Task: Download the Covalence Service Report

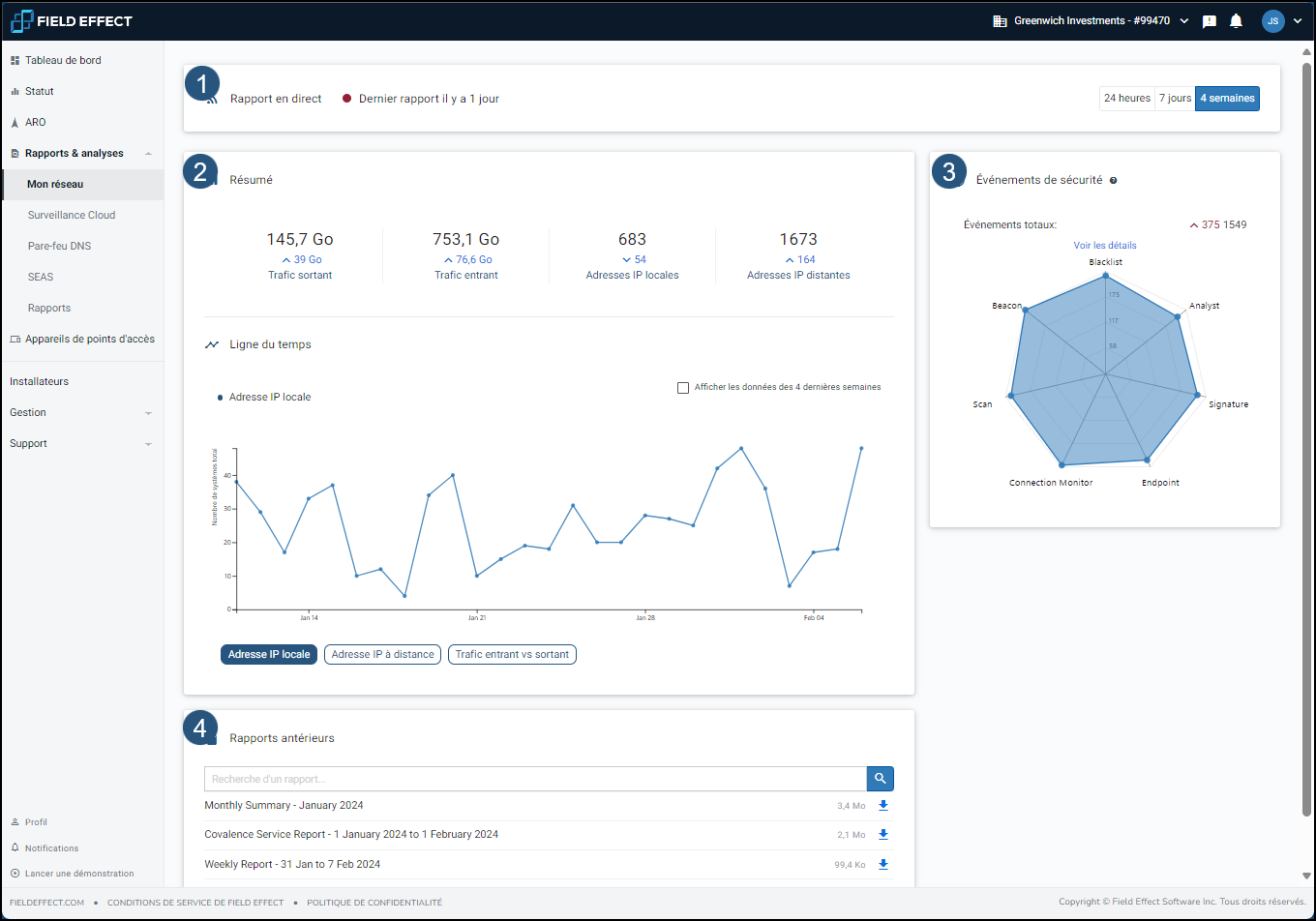Action: pyautogui.click(x=883, y=834)
